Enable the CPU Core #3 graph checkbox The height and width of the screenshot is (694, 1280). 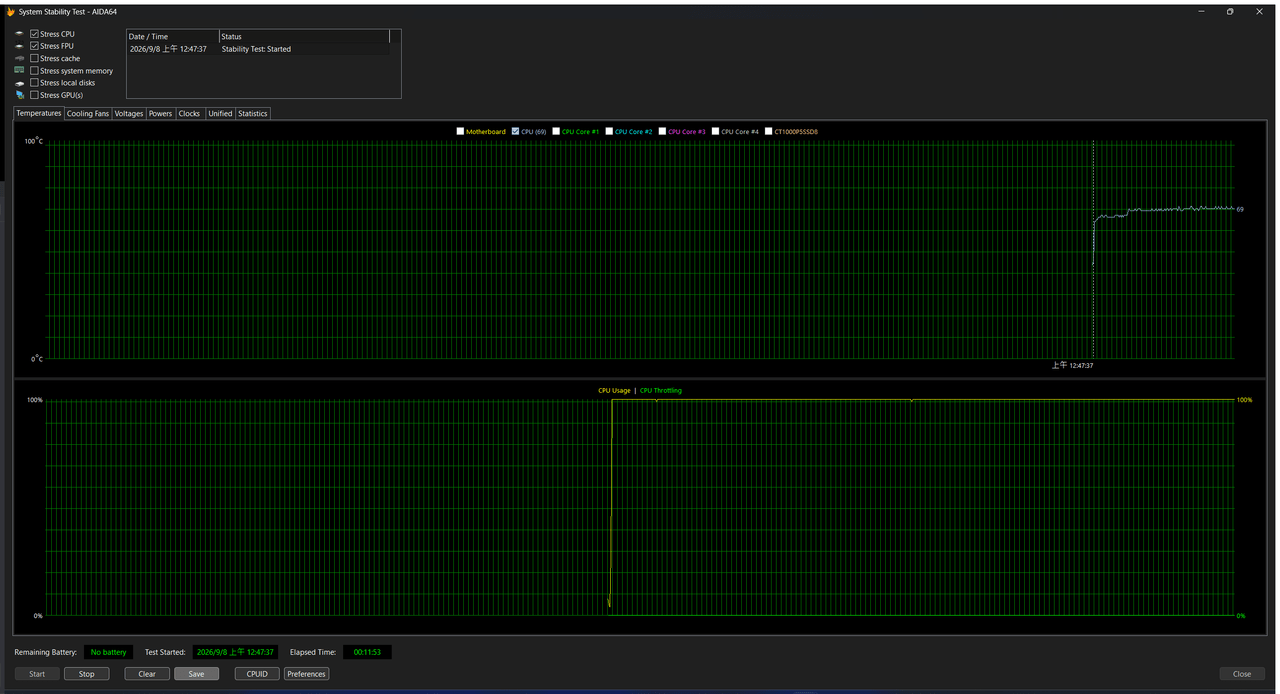(x=662, y=131)
